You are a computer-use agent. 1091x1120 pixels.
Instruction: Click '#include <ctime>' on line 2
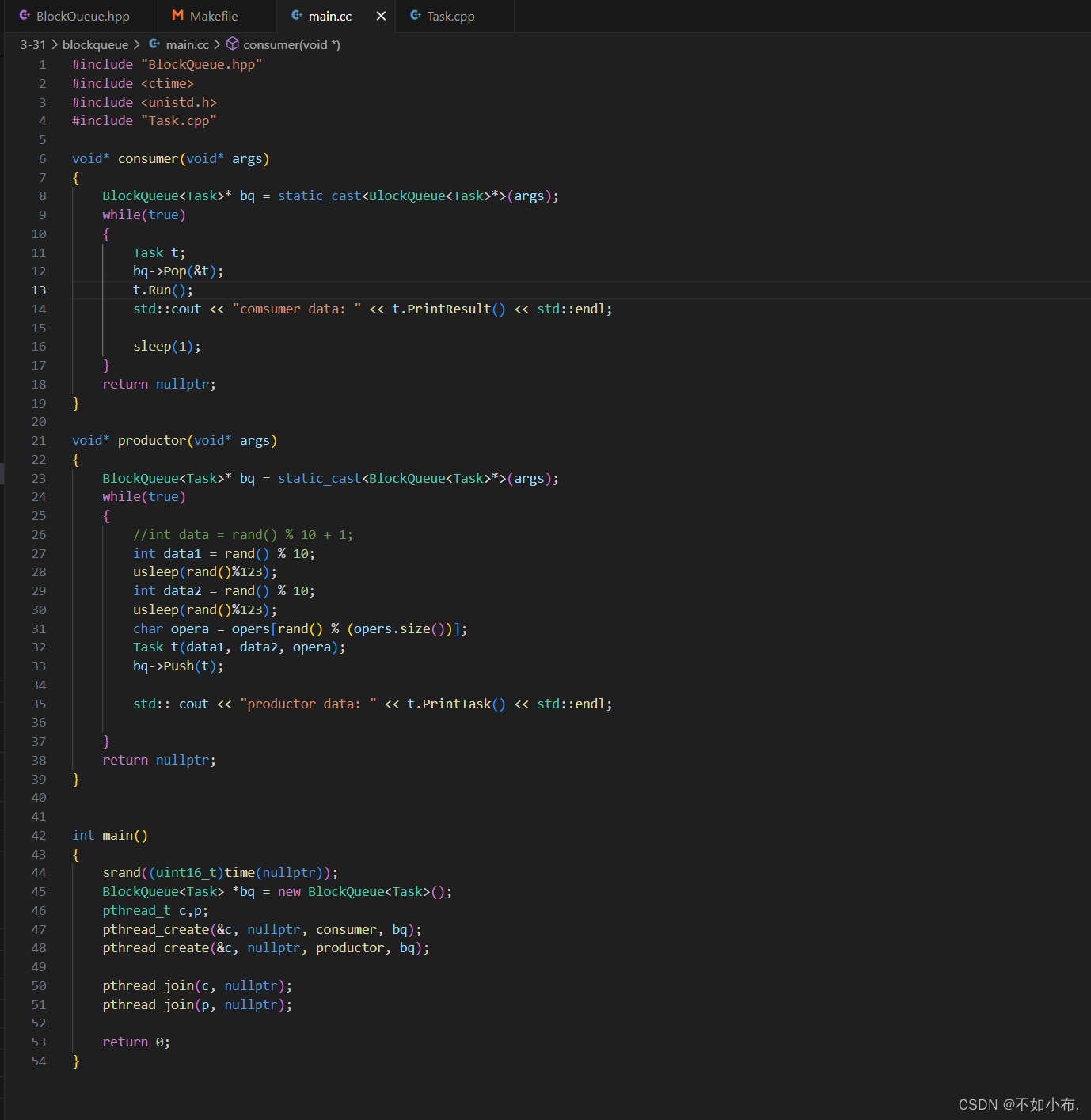click(x=133, y=83)
